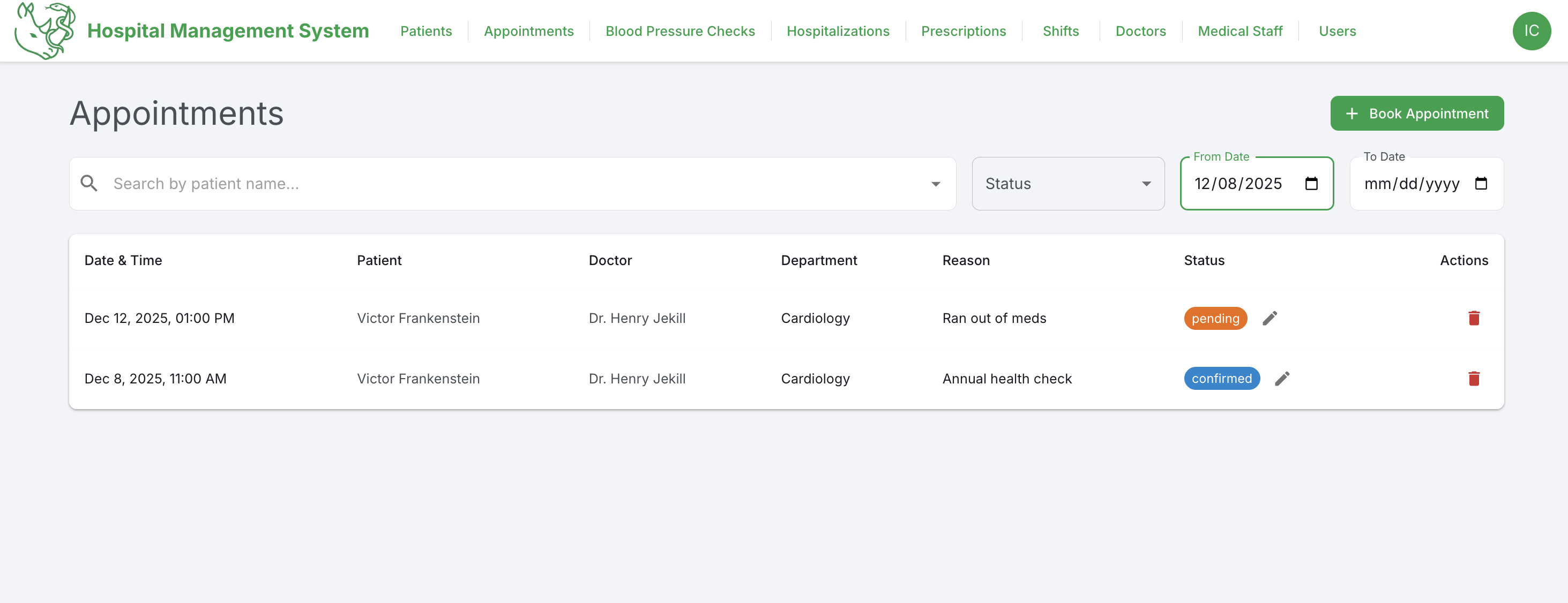Click Book Appointment button
Viewport: 1568px width, 603px height.
pyautogui.click(x=1416, y=114)
